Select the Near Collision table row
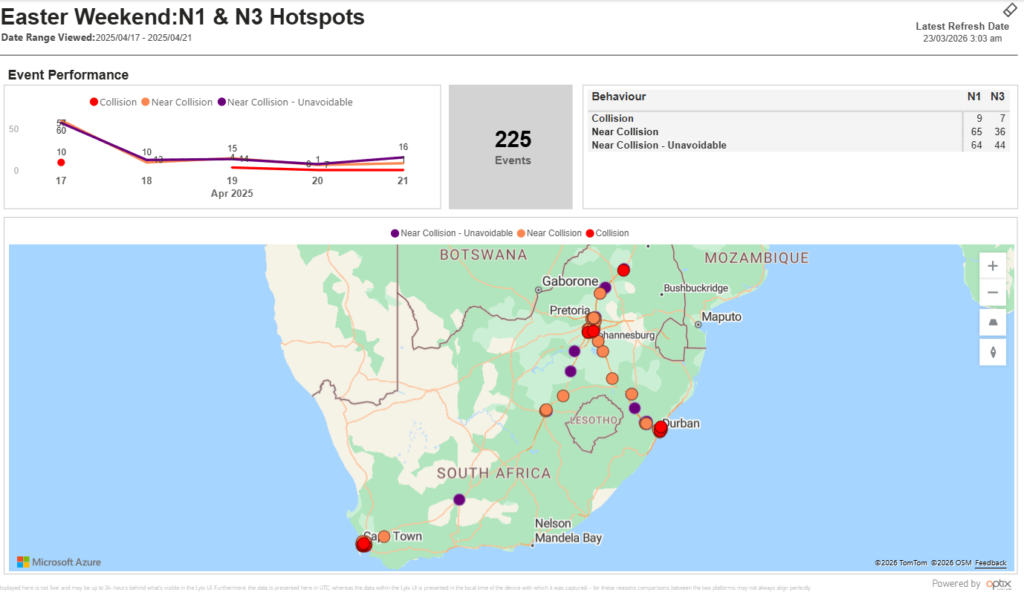 click(625, 132)
